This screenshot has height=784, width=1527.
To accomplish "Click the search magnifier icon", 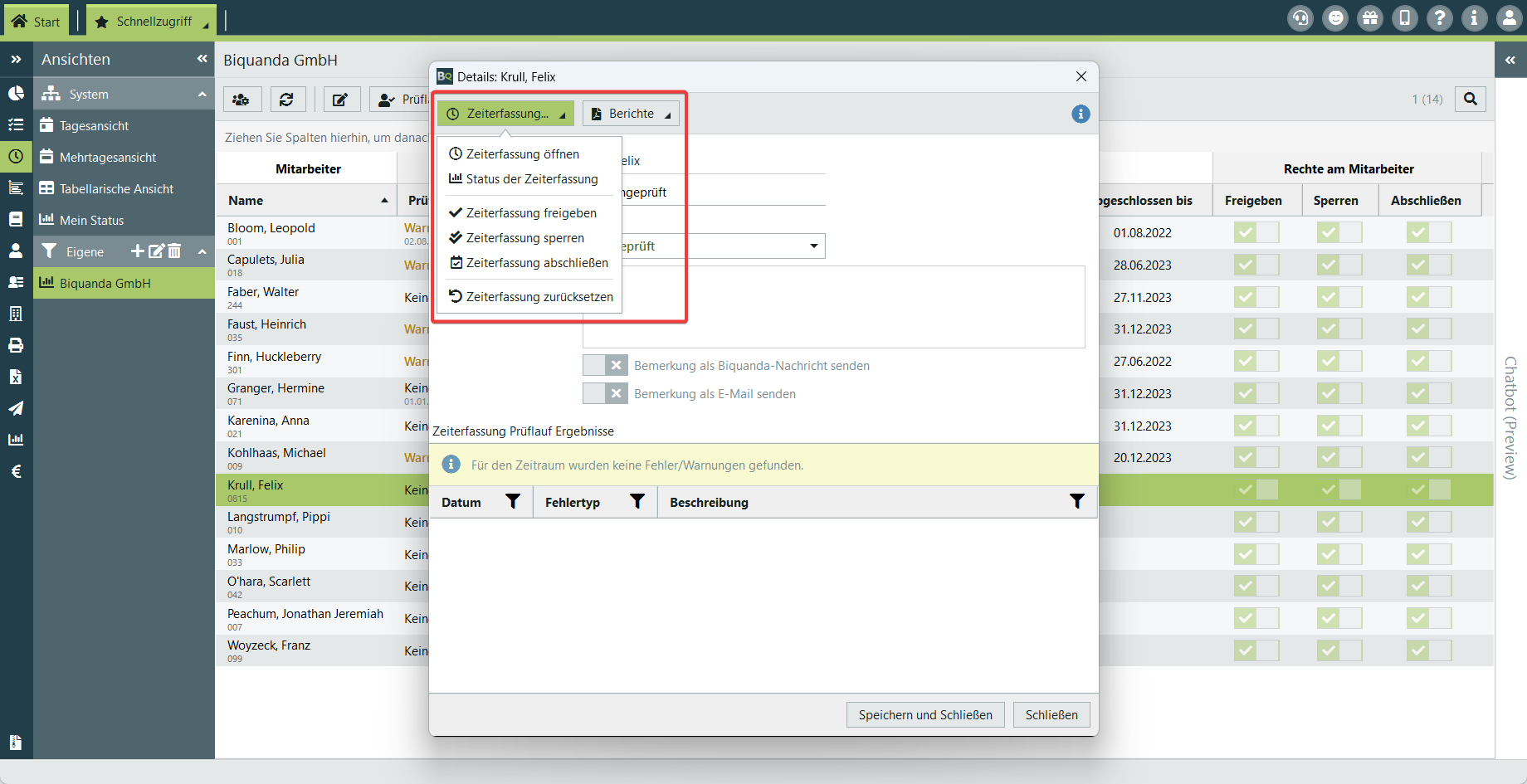I will [x=1471, y=99].
